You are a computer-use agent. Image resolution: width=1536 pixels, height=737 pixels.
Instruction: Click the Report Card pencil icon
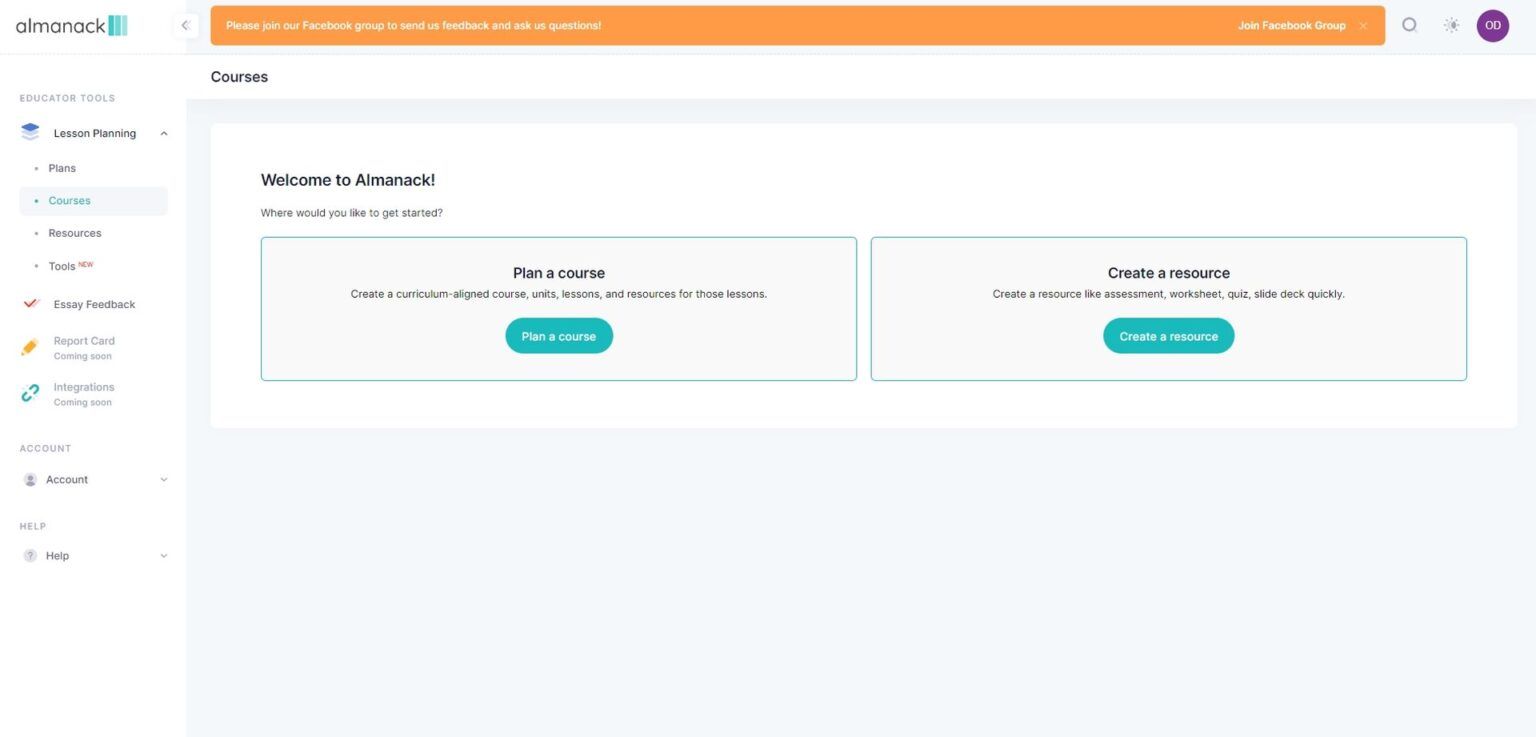29,347
